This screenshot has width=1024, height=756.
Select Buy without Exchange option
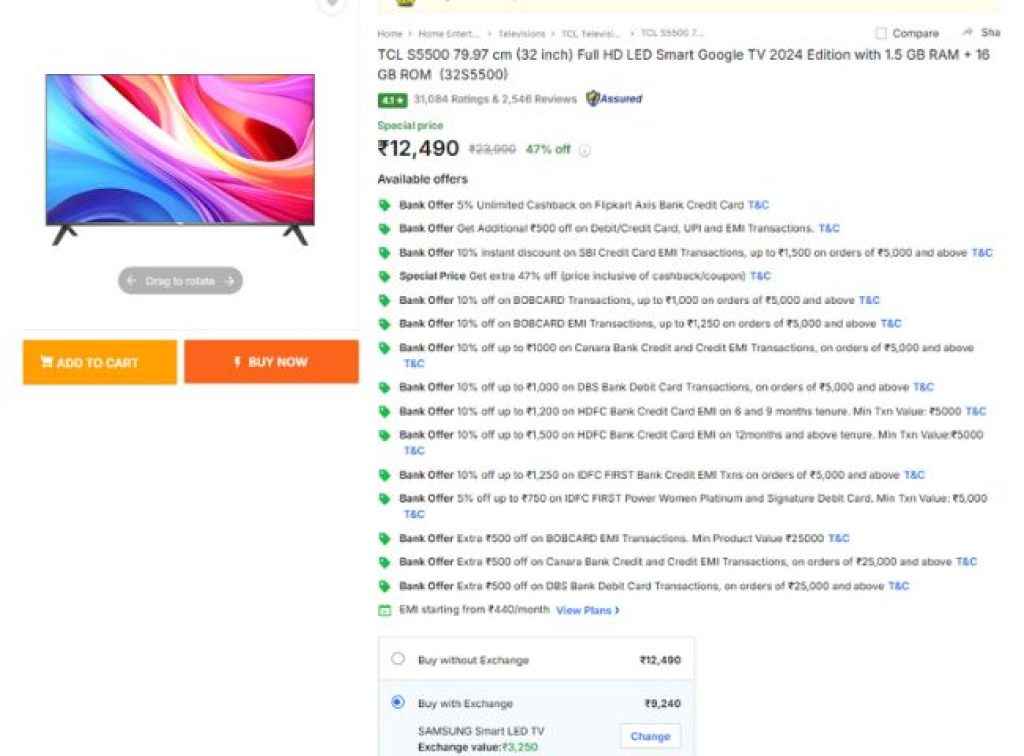pyautogui.click(x=398, y=659)
